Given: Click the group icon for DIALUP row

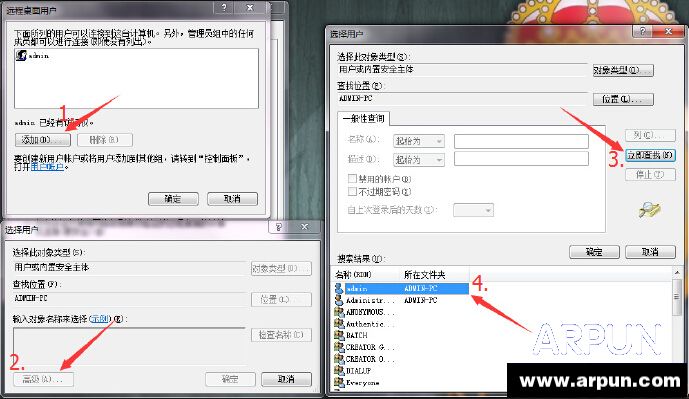Looking at the screenshot, I should (x=339, y=370).
